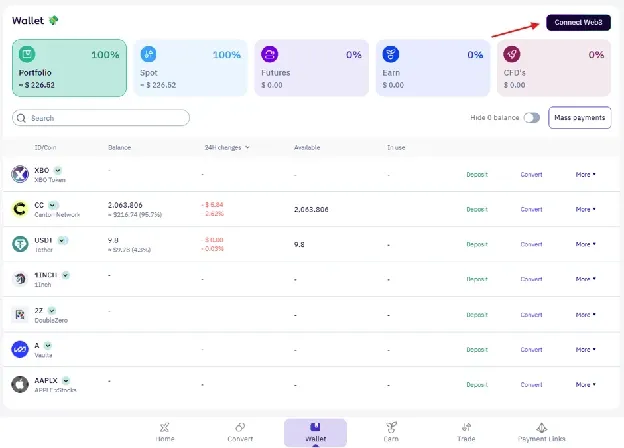Click the Connect Web3 button
Viewport: 624px width, 448px height.
tap(578, 22)
